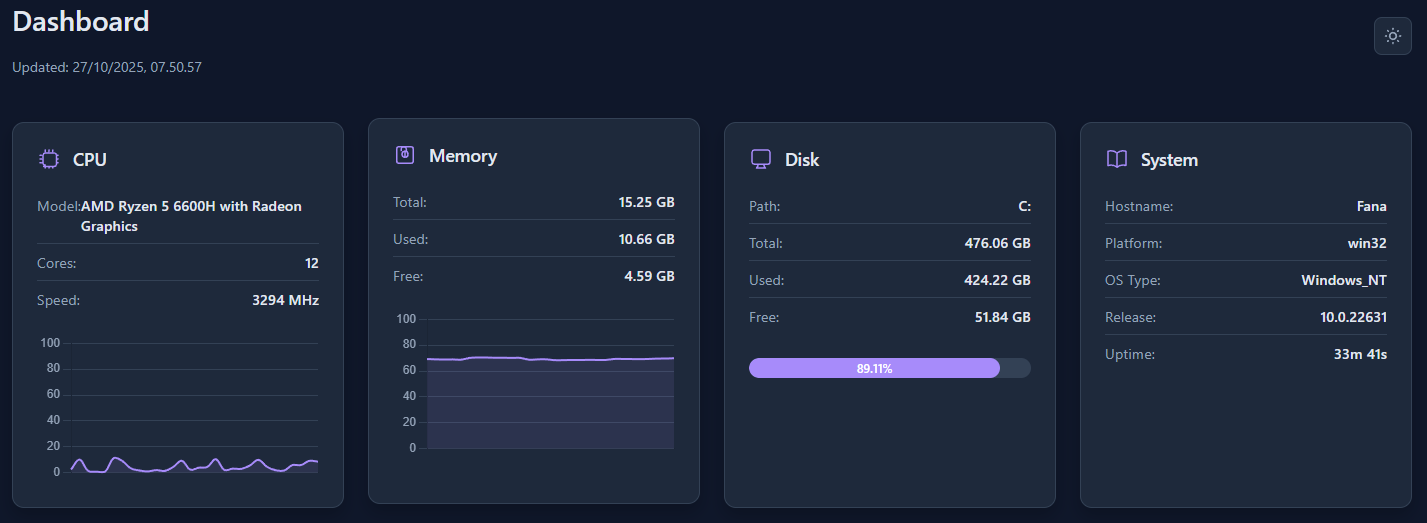
Task: Click the System book icon
Action: [x=1117, y=159]
